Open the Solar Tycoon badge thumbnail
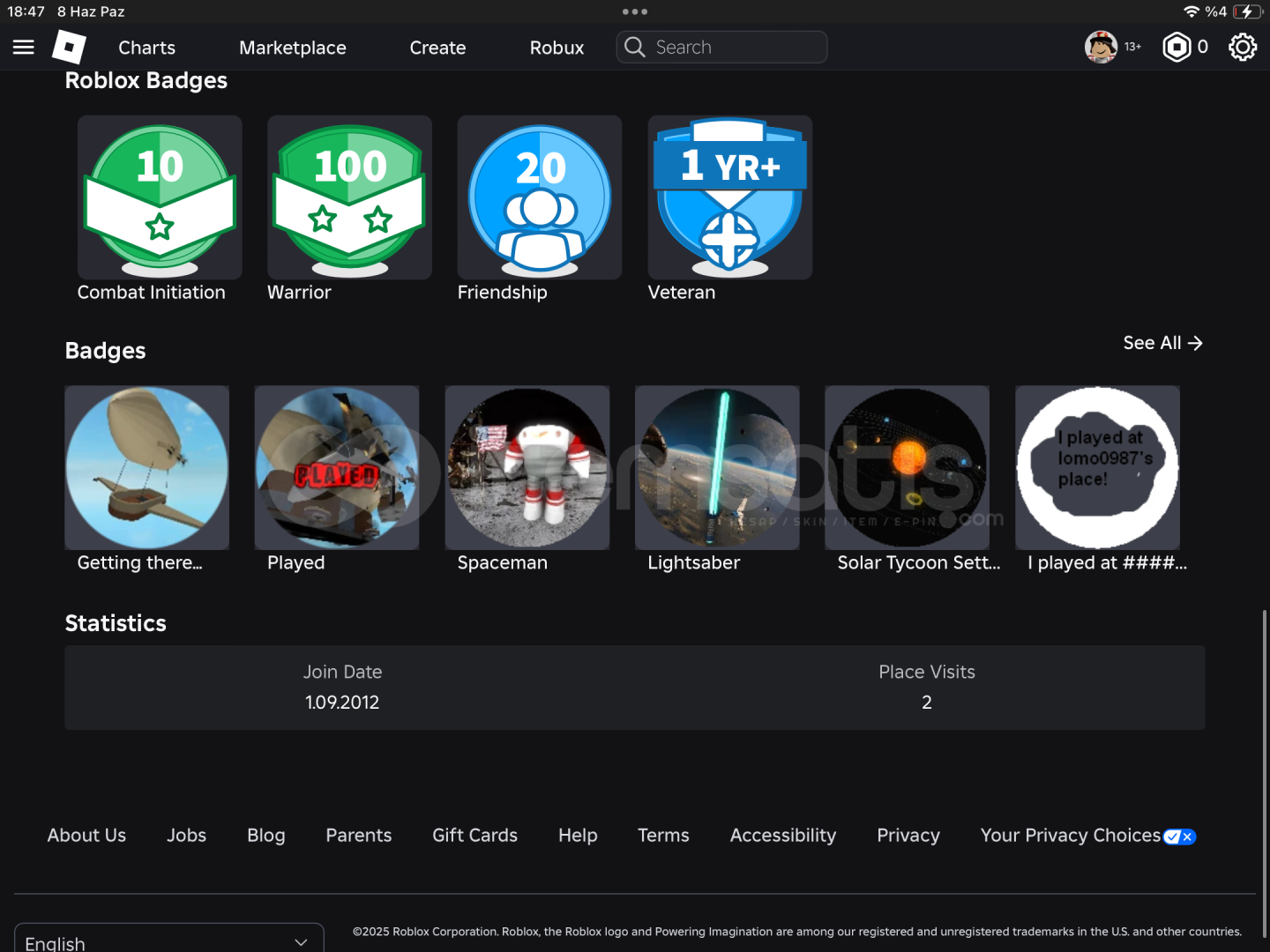This screenshot has width=1270, height=952. (x=908, y=468)
